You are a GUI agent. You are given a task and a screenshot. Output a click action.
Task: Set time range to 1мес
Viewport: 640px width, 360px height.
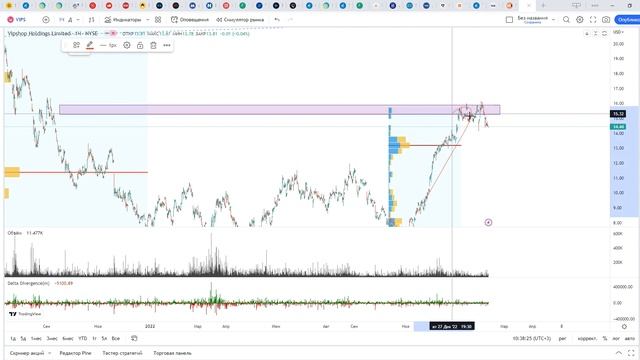coord(36,338)
